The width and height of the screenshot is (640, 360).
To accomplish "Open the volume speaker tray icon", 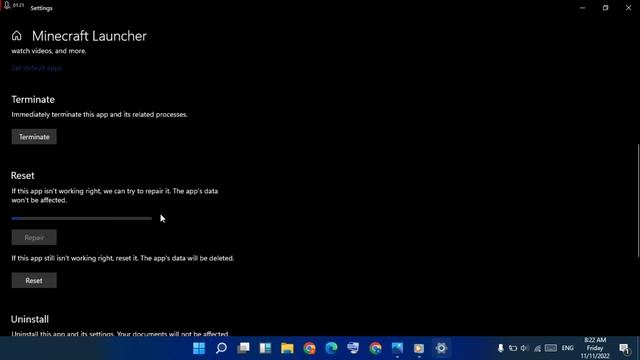I will 525,348.
